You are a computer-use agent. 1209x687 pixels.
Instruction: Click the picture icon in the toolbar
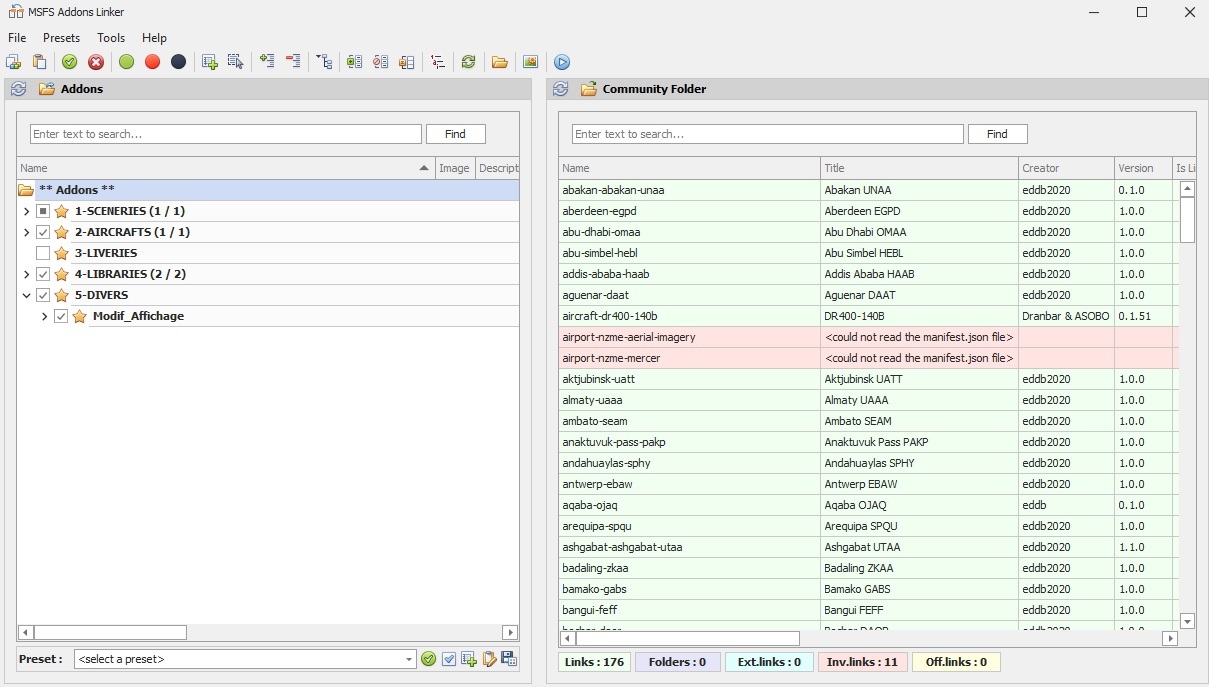click(x=530, y=62)
